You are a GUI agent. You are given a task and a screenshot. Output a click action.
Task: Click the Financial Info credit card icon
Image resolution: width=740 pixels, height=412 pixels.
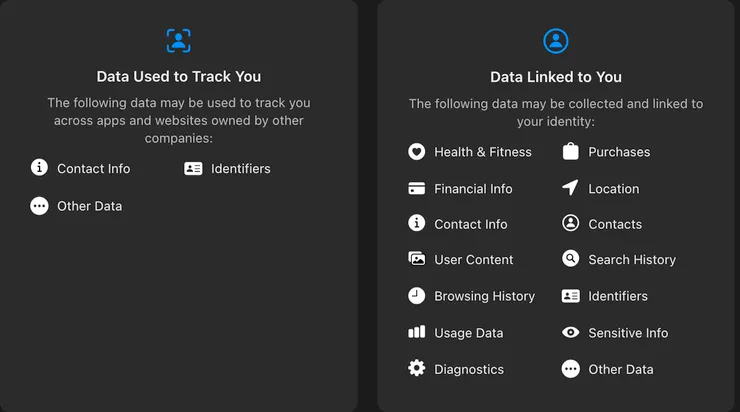pos(417,188)
